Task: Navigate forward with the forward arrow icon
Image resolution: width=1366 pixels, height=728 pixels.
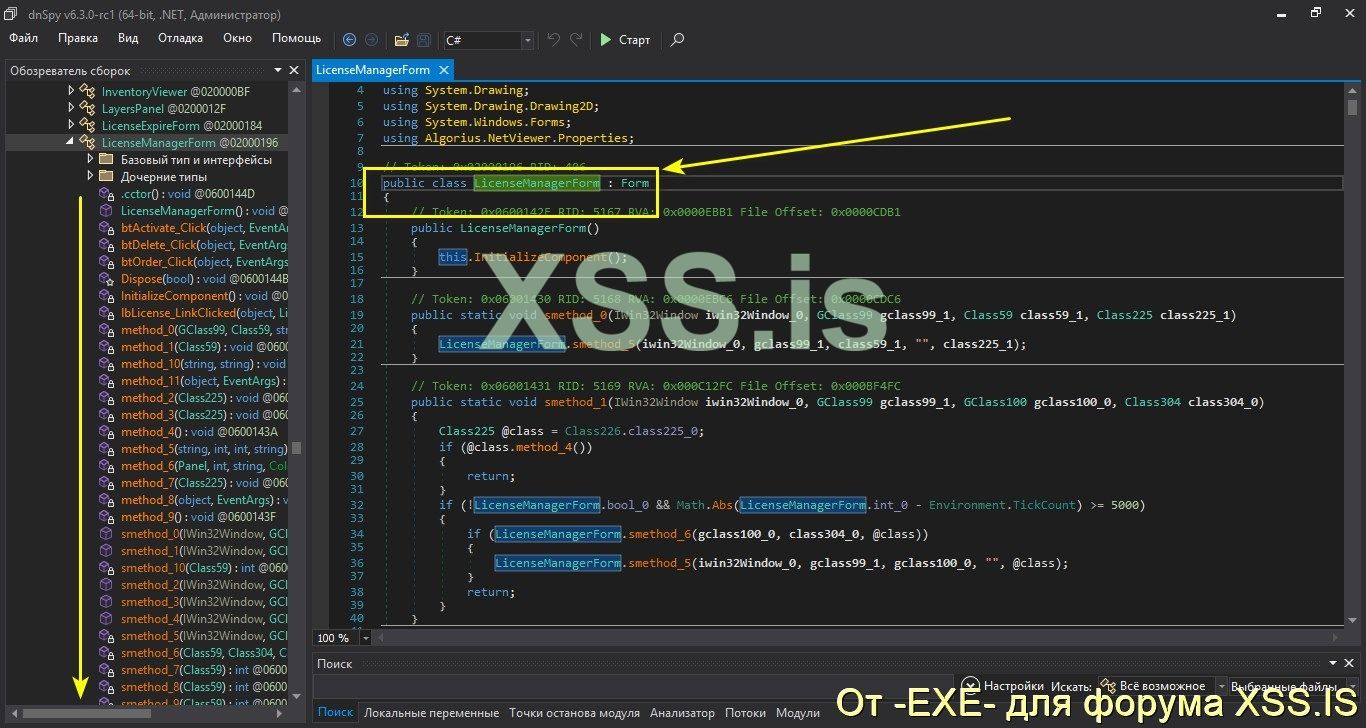Action: (x=371, y=40)
